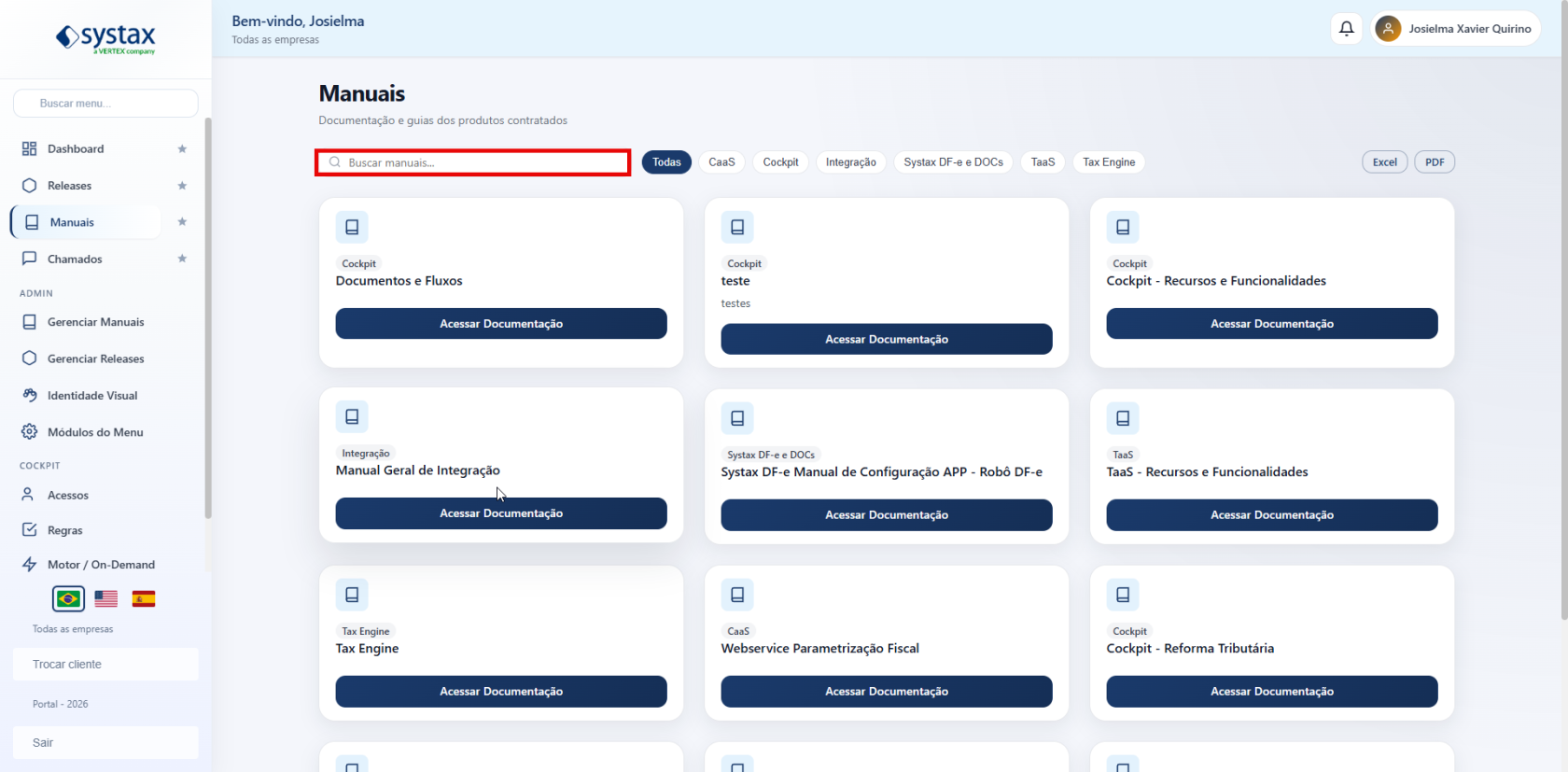This screenshot has width=1568, height=772.
Task: Export manuals list to Excel
Action: (x=1385, y=162)
